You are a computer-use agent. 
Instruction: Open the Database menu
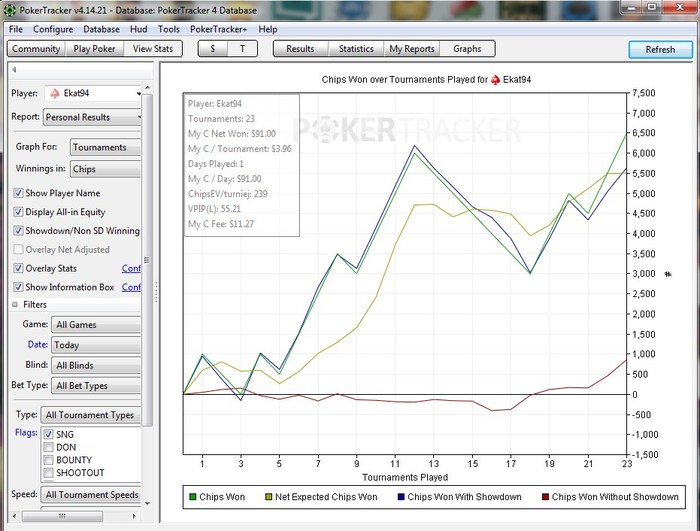pyautogui.click(x=101, y=29)
